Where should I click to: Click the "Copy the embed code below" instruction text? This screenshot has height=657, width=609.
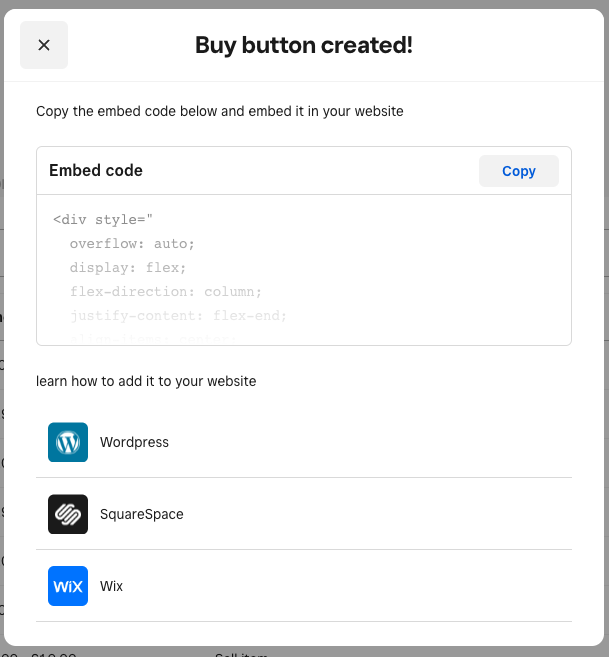pyautogui.click(x=220, y=111)
